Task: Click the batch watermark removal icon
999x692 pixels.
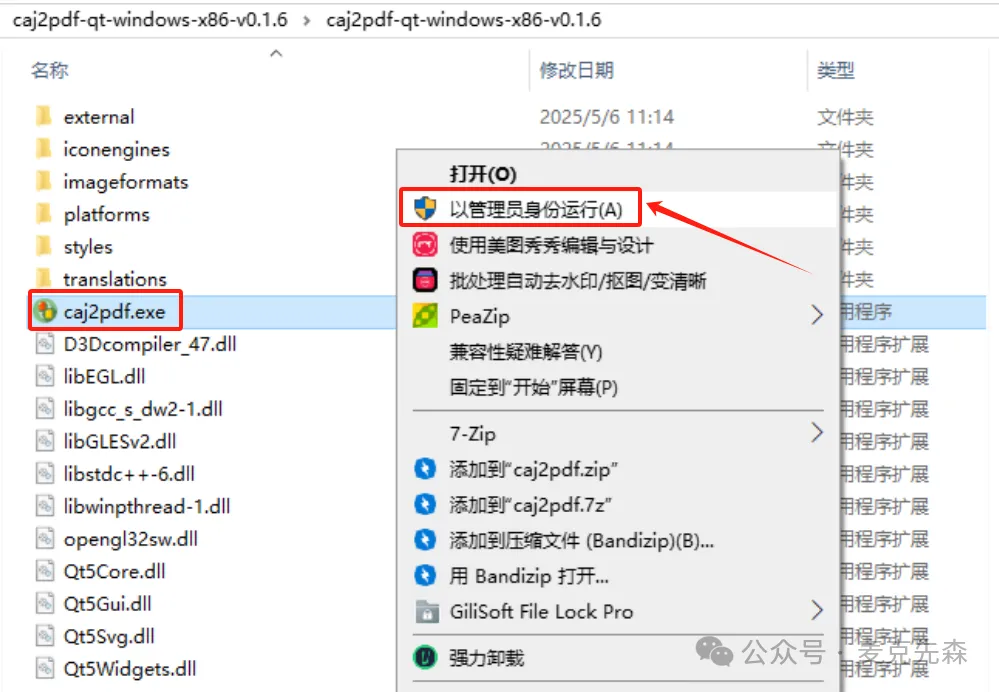Action: pyautogui.click(x=425, y=280)
